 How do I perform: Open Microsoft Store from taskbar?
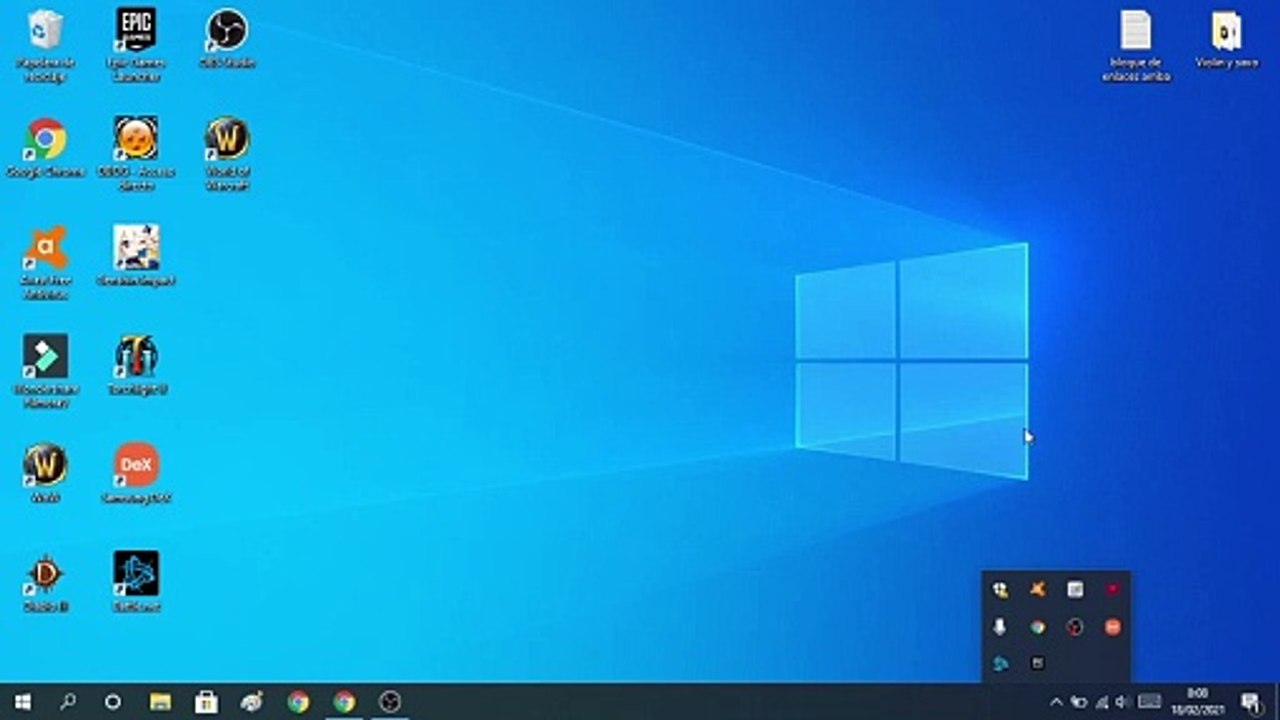pos(206,702)
